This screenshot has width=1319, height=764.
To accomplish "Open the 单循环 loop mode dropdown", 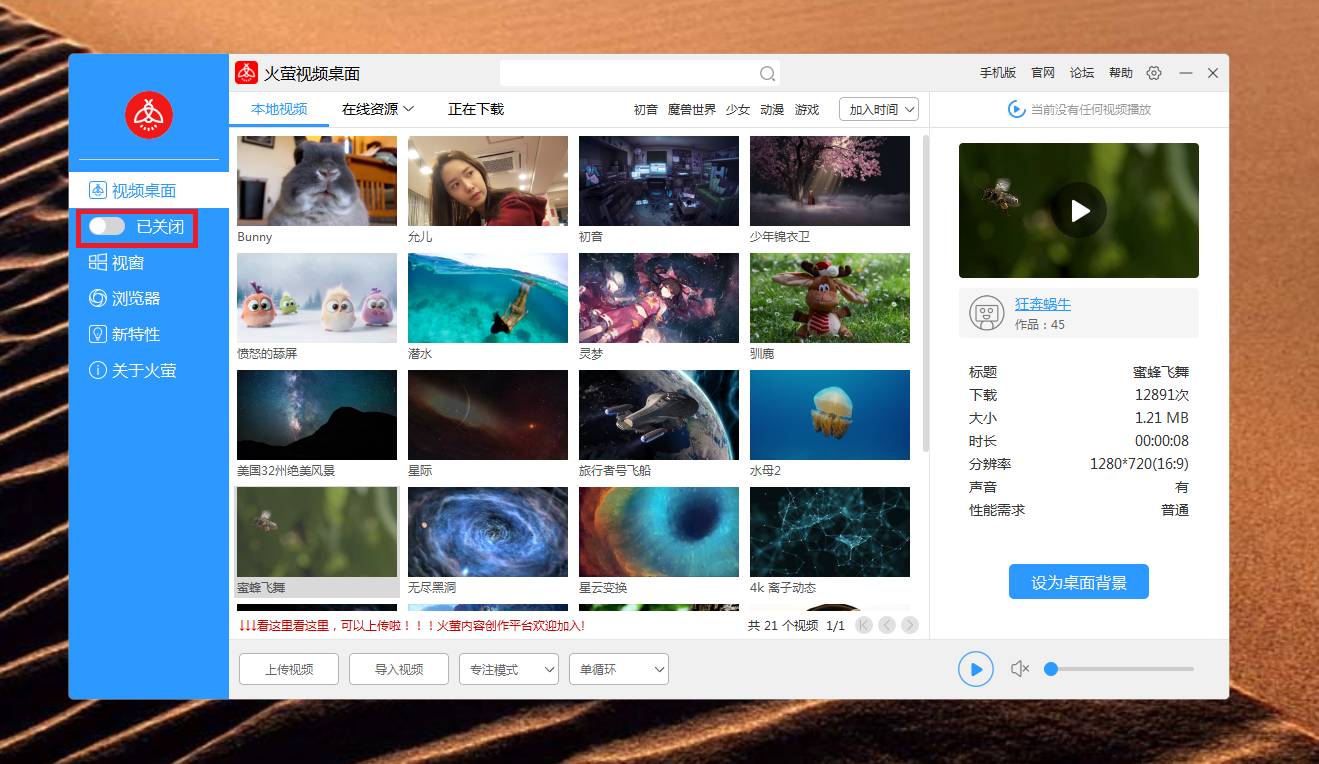I will pyautogui.click(x=618, y=670).
